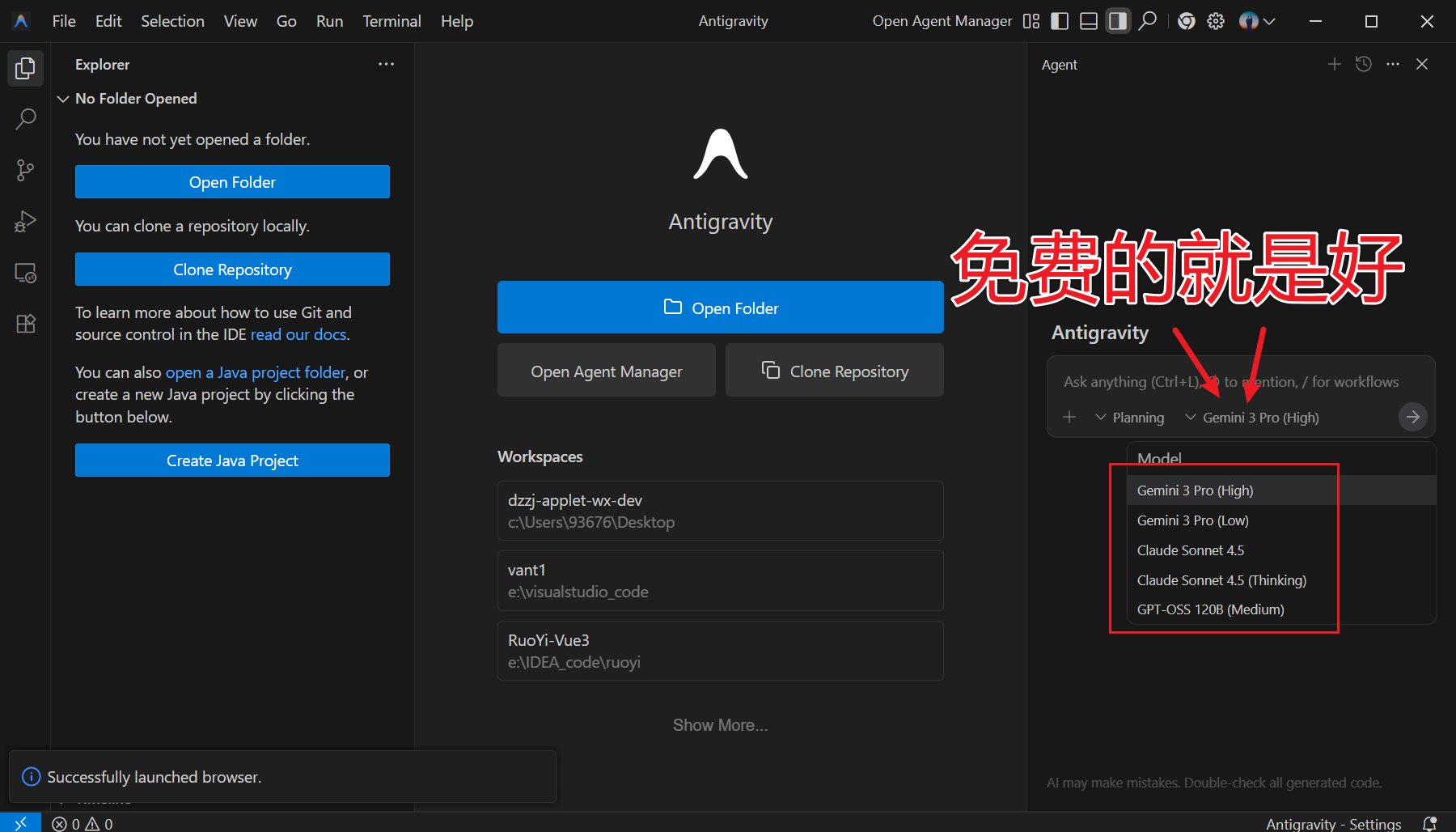
Task: Start a new Agent conversation with the plus icon
Action: click(1334, 64)
